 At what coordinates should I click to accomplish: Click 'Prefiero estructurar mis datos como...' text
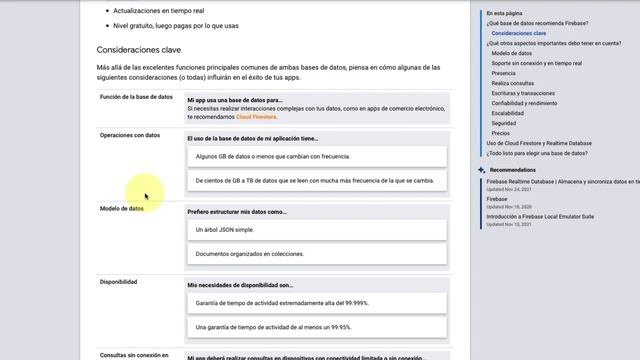[237, 212]
